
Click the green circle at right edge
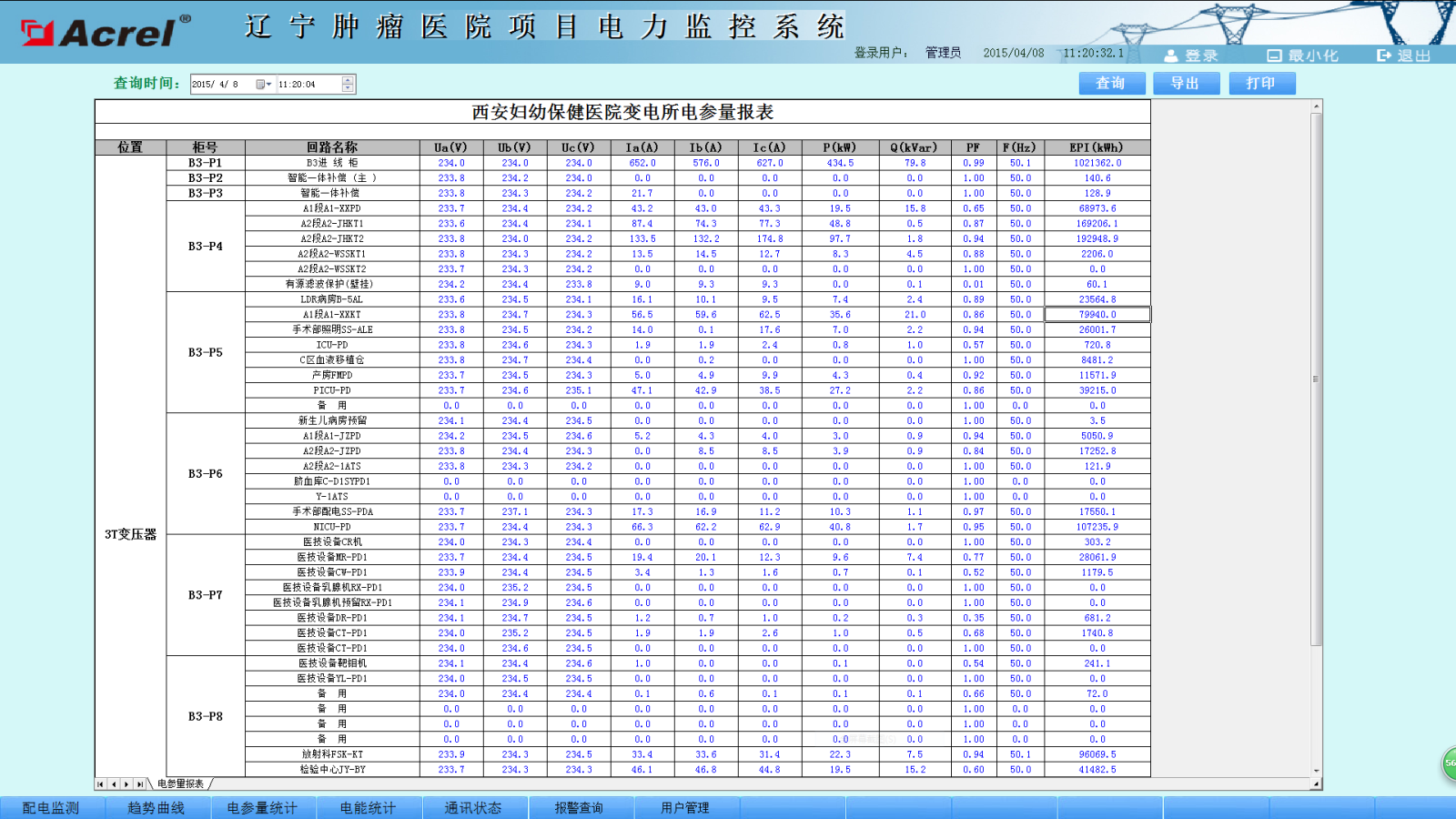(x=1449, y=763)
